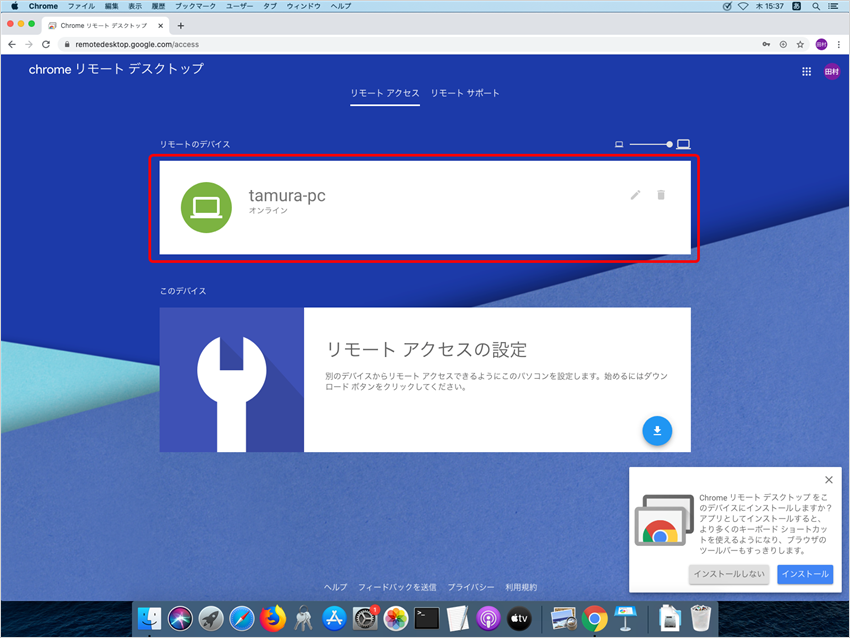Screen dimensions: 850x638
Task: Click インストール button in the popup
Action: pos(805,574)
